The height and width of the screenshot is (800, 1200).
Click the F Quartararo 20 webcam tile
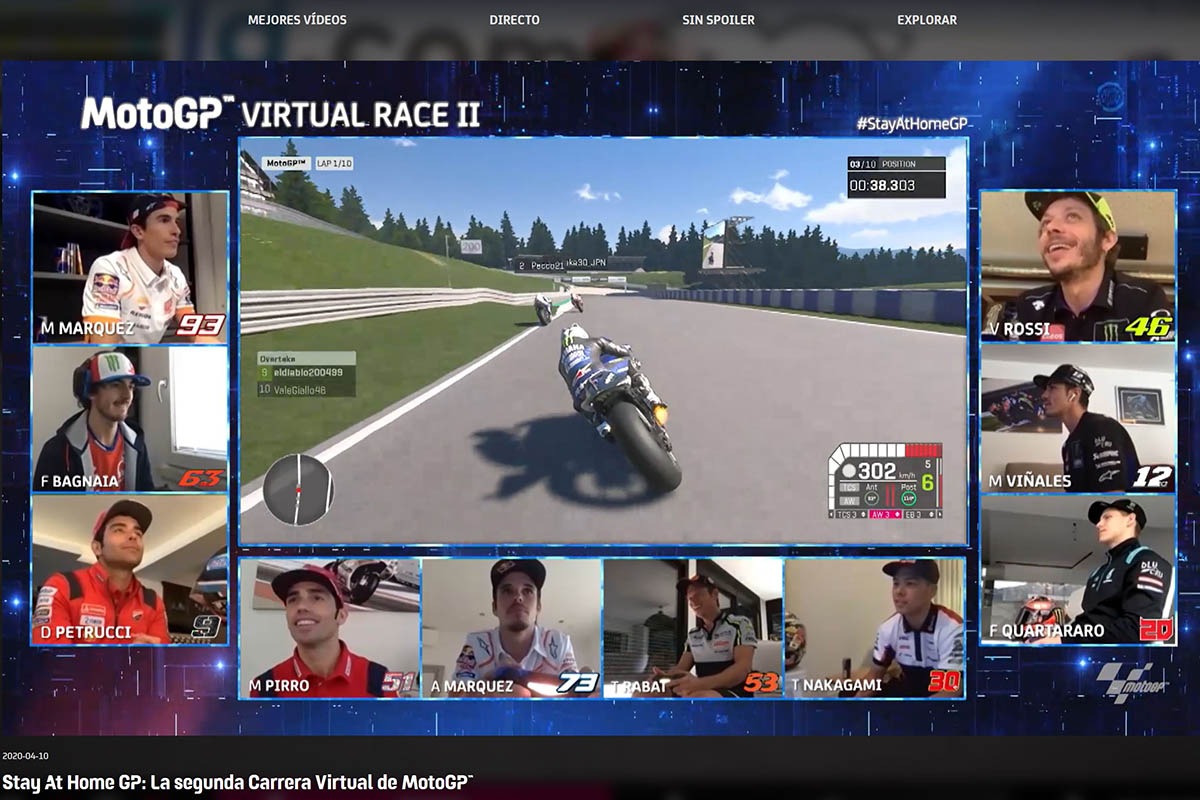[x=1077, y=569]
